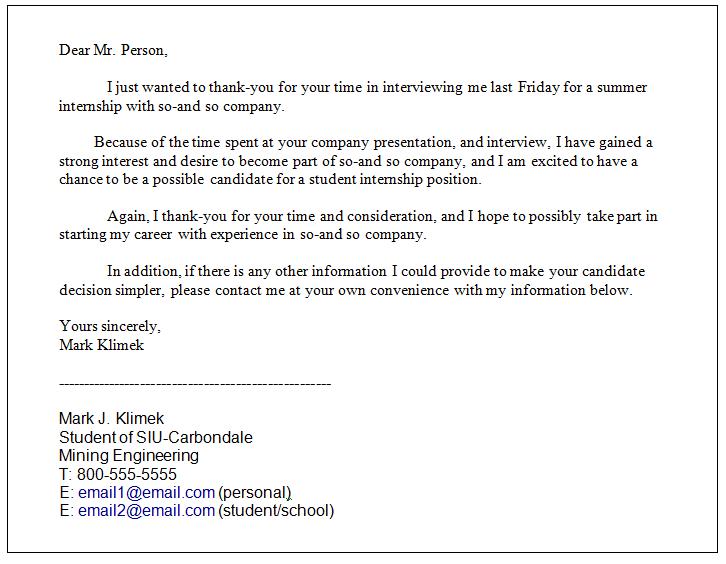
Task: Click the "(personal)" label after email1
Action: pyautogui.click(x=254, y=492)
